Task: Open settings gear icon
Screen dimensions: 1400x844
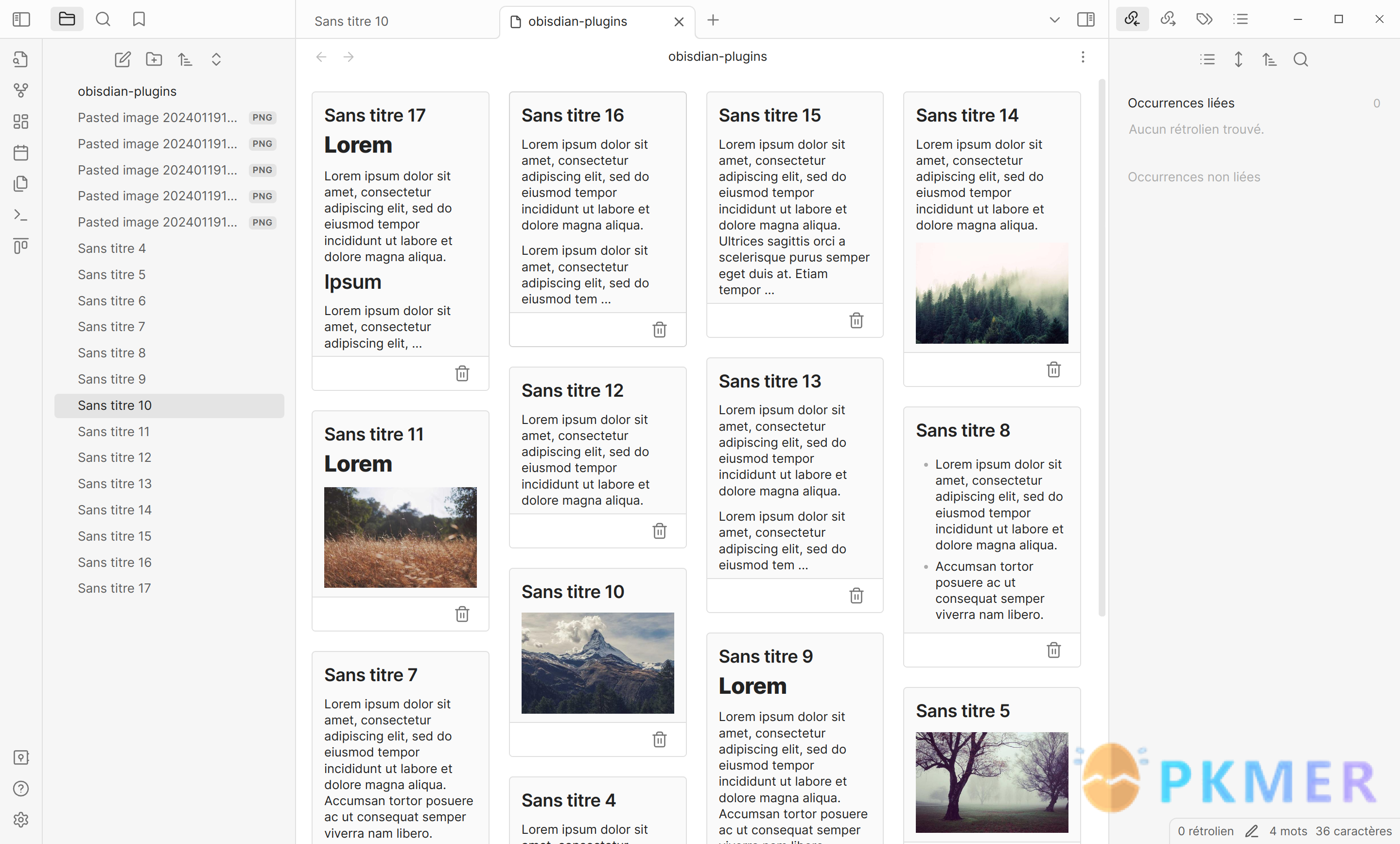Action: (21, 820)
